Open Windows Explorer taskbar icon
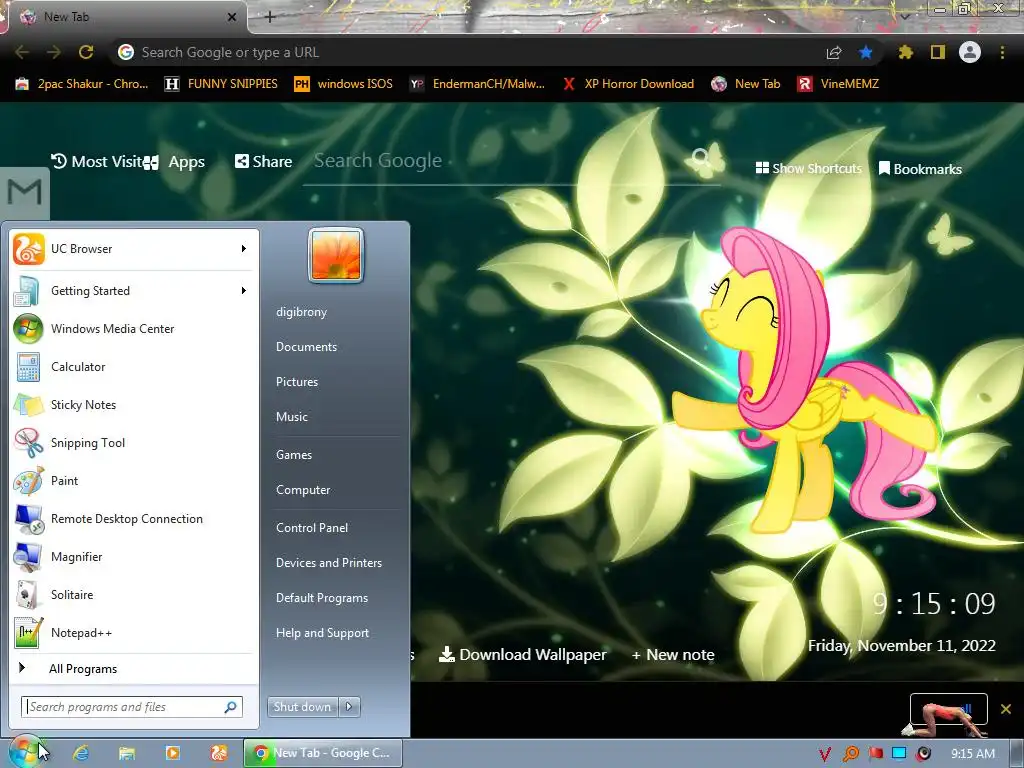This screenshot has width=1024, height=768. click(x=127, y=753)
